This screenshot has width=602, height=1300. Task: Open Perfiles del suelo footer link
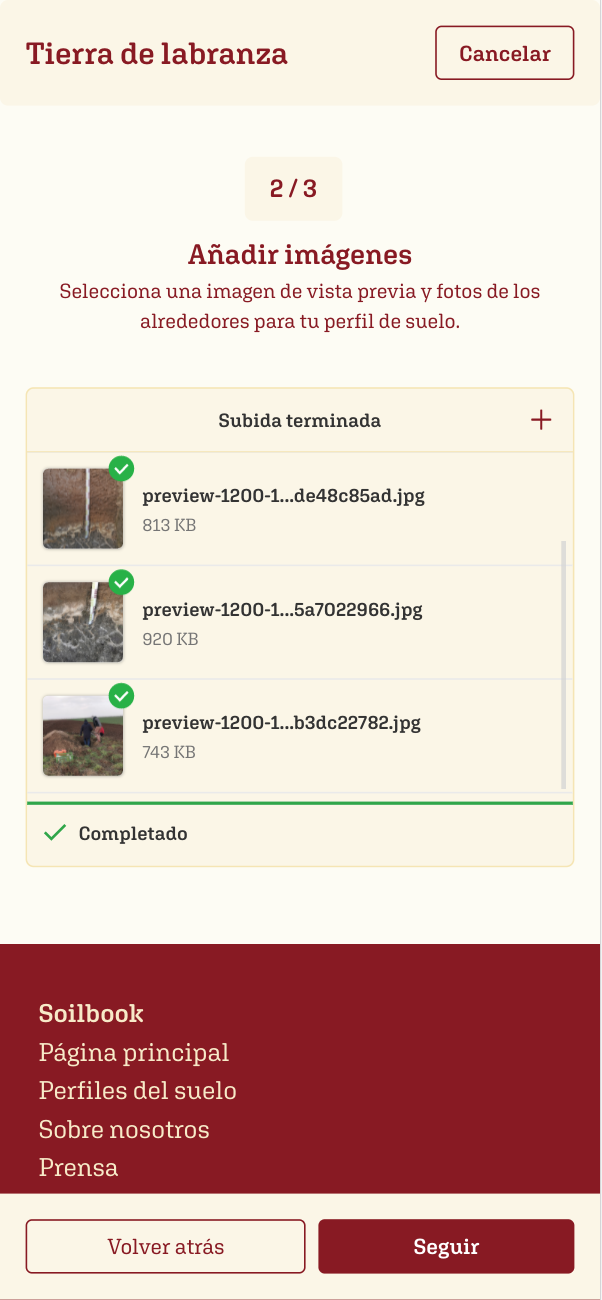tap(138, 1091)
